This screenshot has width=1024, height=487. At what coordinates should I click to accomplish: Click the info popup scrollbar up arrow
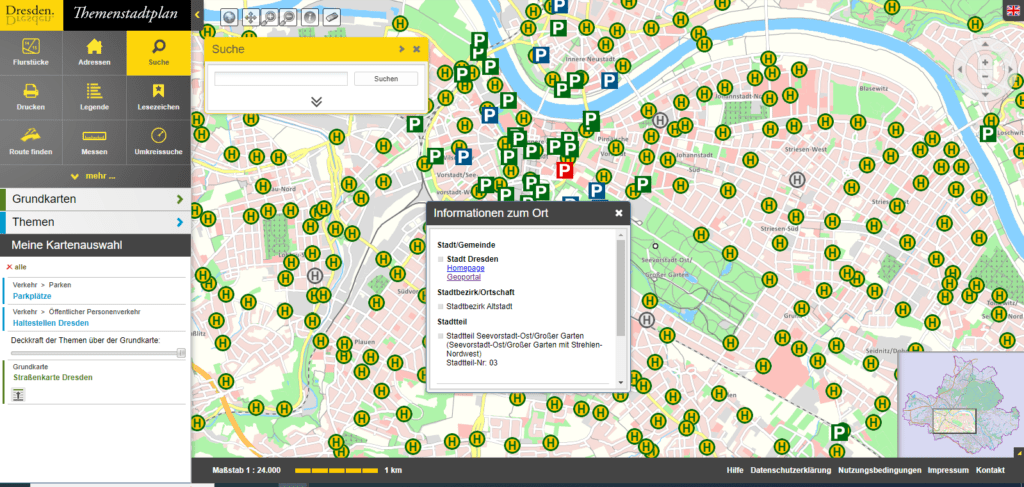click(620, 234)
